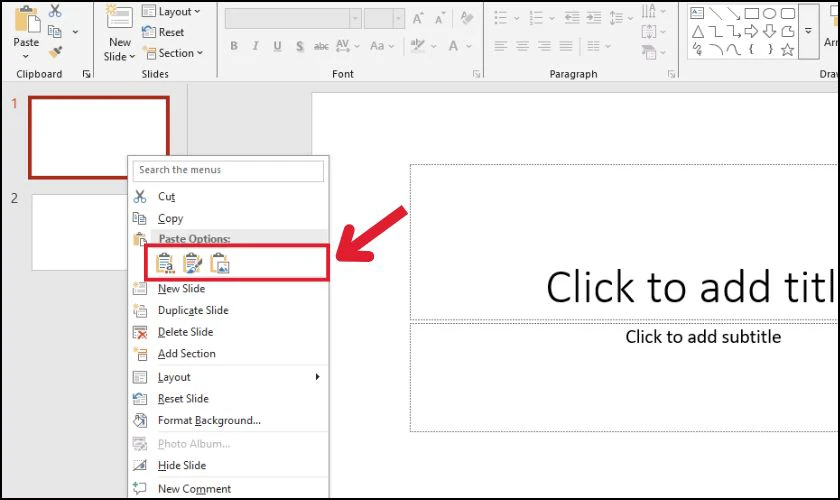
Task: Select the Elbow Arrow Connector shape
Action: point(733,32)
